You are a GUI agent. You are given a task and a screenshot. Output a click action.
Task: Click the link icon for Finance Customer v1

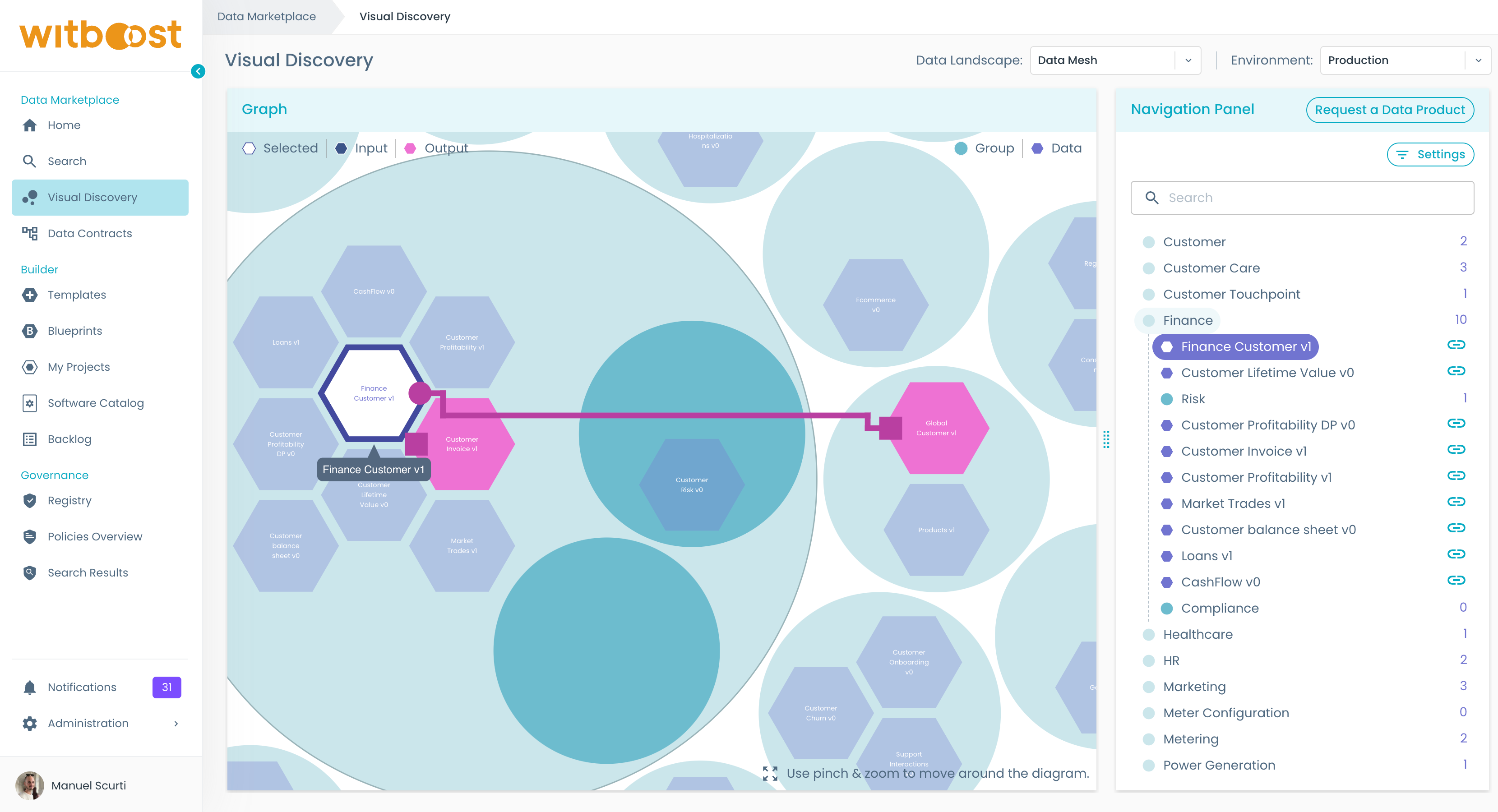click(1456, 345)
